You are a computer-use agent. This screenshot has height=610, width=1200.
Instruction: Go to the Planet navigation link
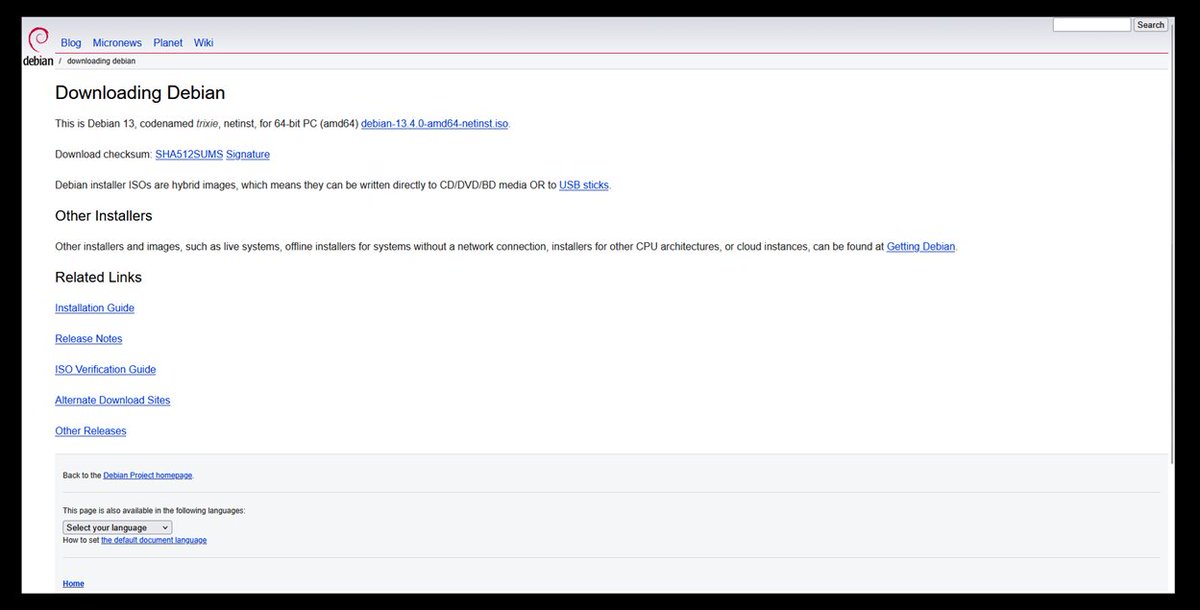coord(168,43)
